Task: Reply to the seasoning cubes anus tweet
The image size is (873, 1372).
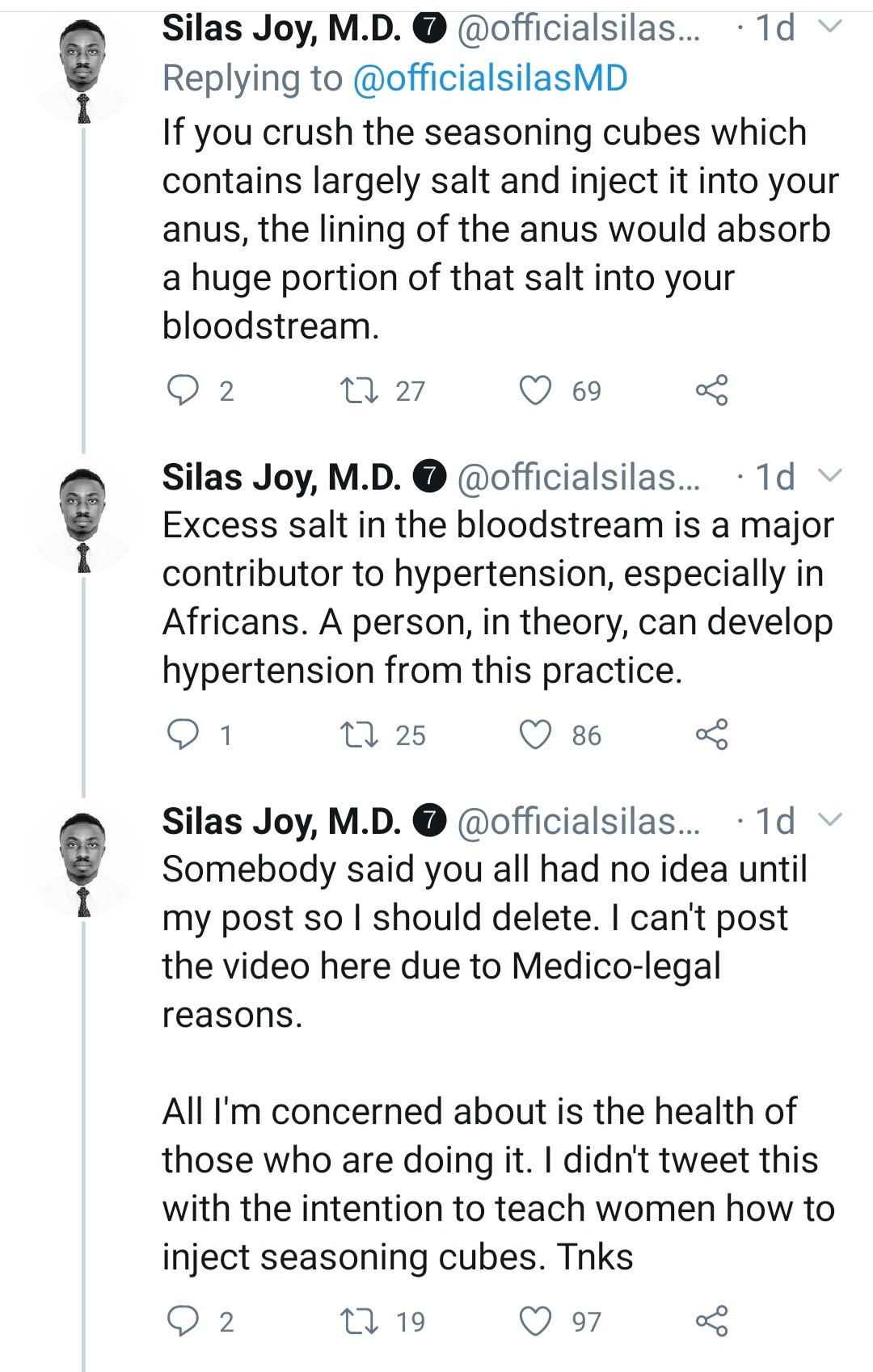Action: [x=183, y=390]
